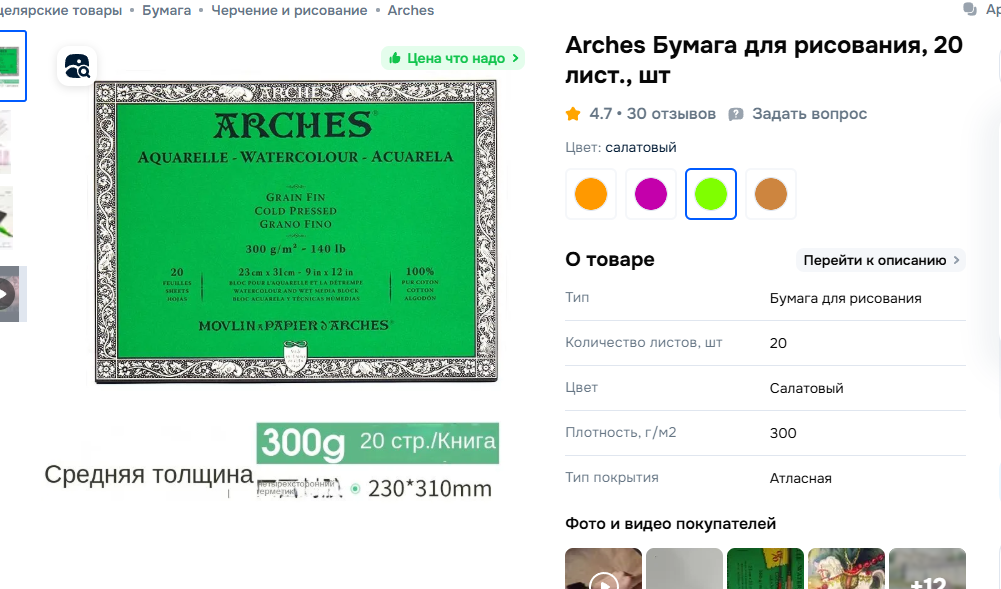Click the question bubble icon near Задать вопрос
The width and height of the screenshot is (1001, 589).
(x=736, y=114)
